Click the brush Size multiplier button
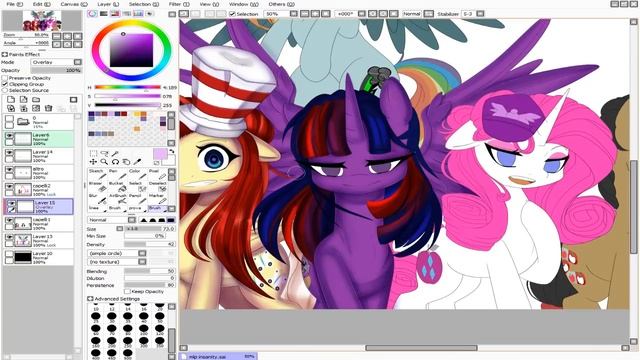Viewport: 640px width, 360px height. 120,229
